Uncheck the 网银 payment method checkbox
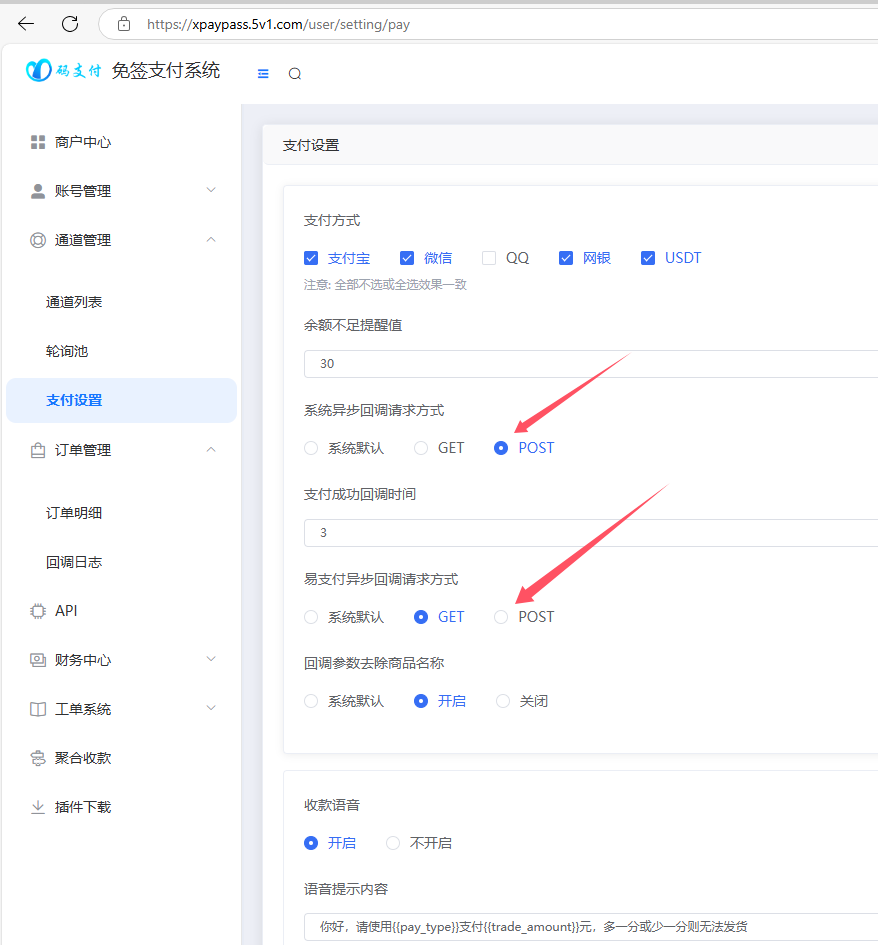Screen dimensions: 878x945 tap(566, 258)
